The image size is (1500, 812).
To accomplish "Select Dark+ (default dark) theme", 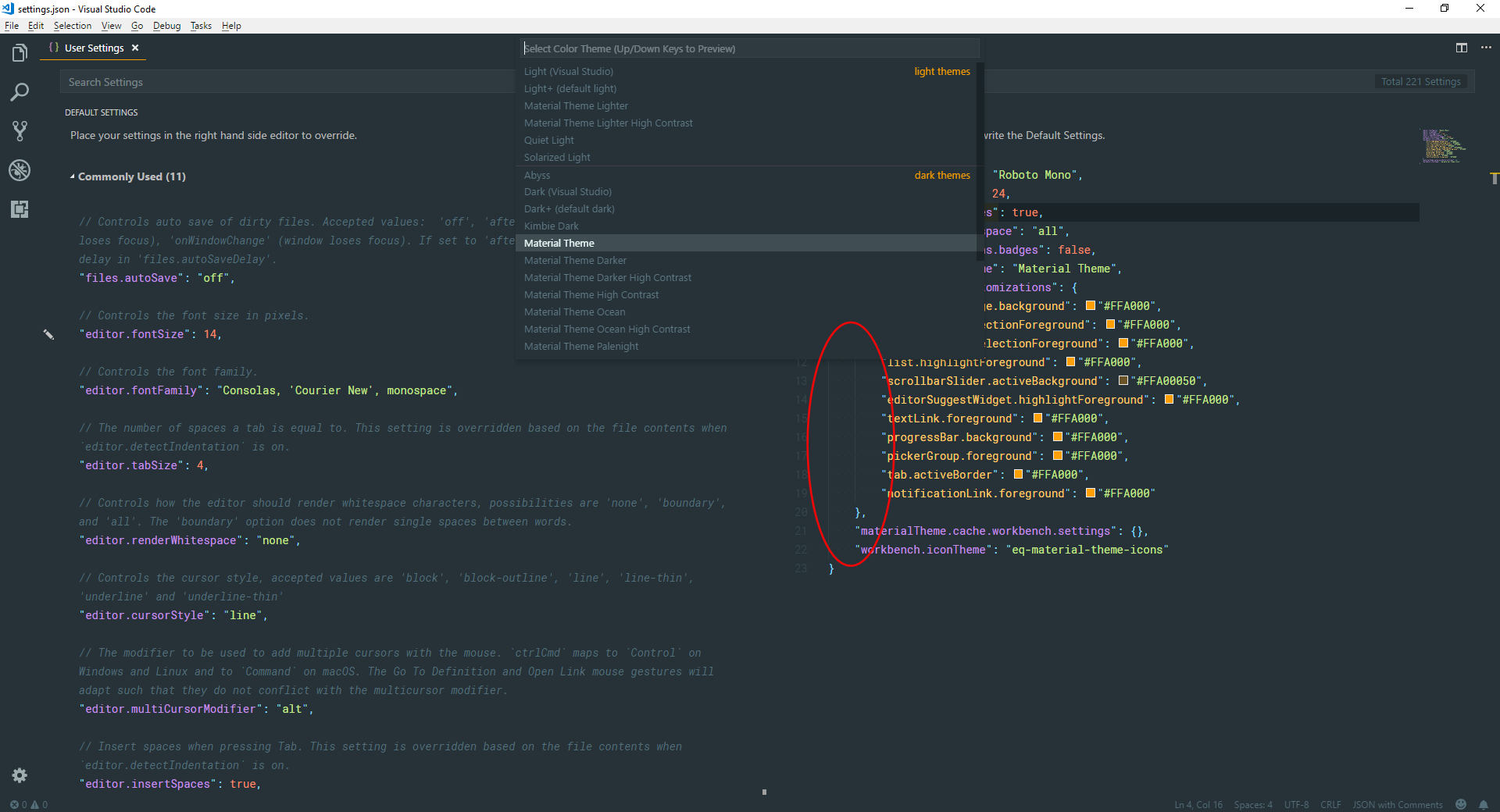I will tap(746, 208).
